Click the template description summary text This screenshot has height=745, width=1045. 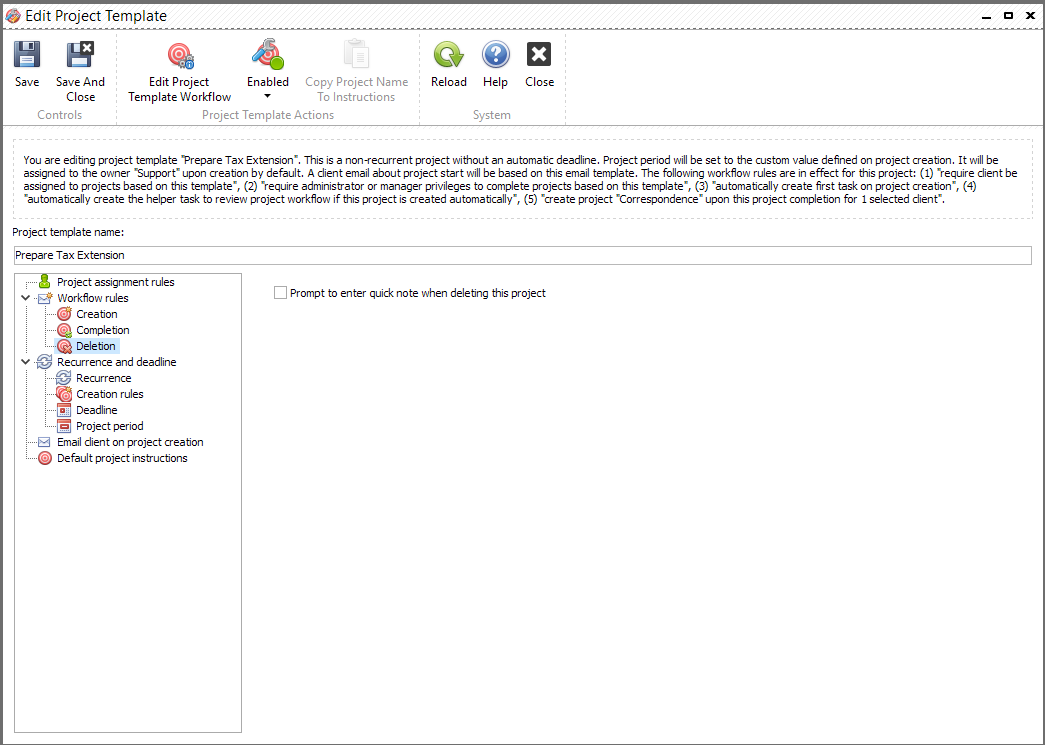tap(522, 179)
